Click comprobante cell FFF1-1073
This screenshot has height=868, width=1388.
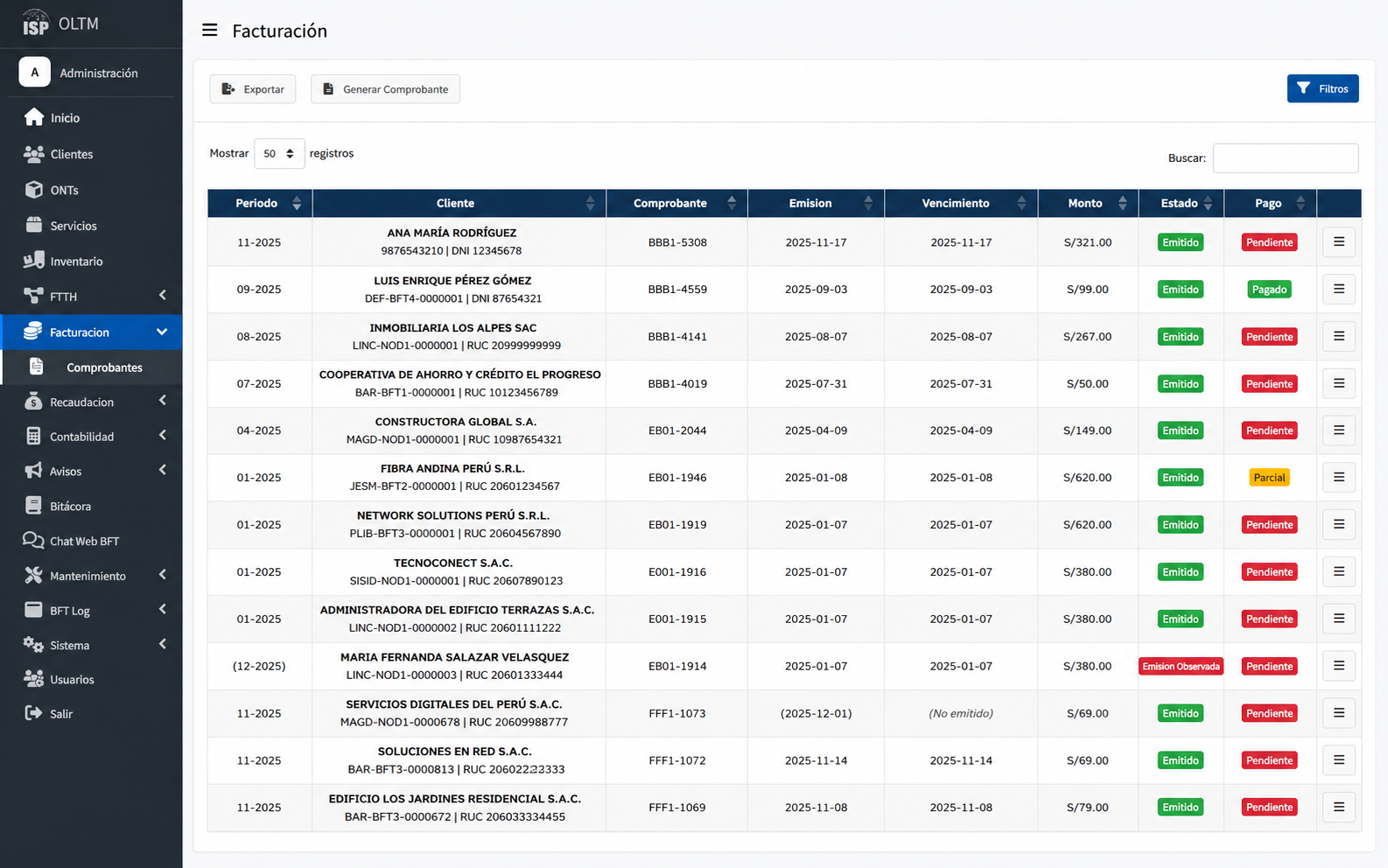pos(677,713)
